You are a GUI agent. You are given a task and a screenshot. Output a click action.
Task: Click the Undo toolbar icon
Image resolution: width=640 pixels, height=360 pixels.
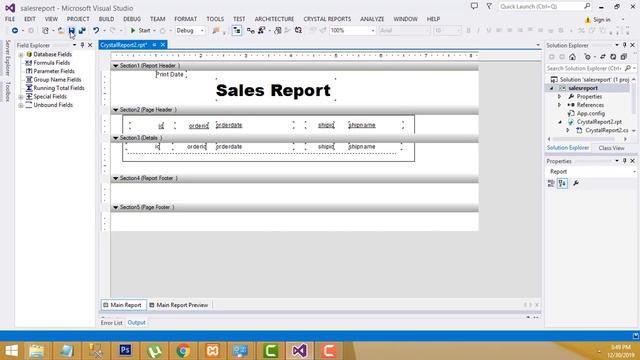[96, 31]
